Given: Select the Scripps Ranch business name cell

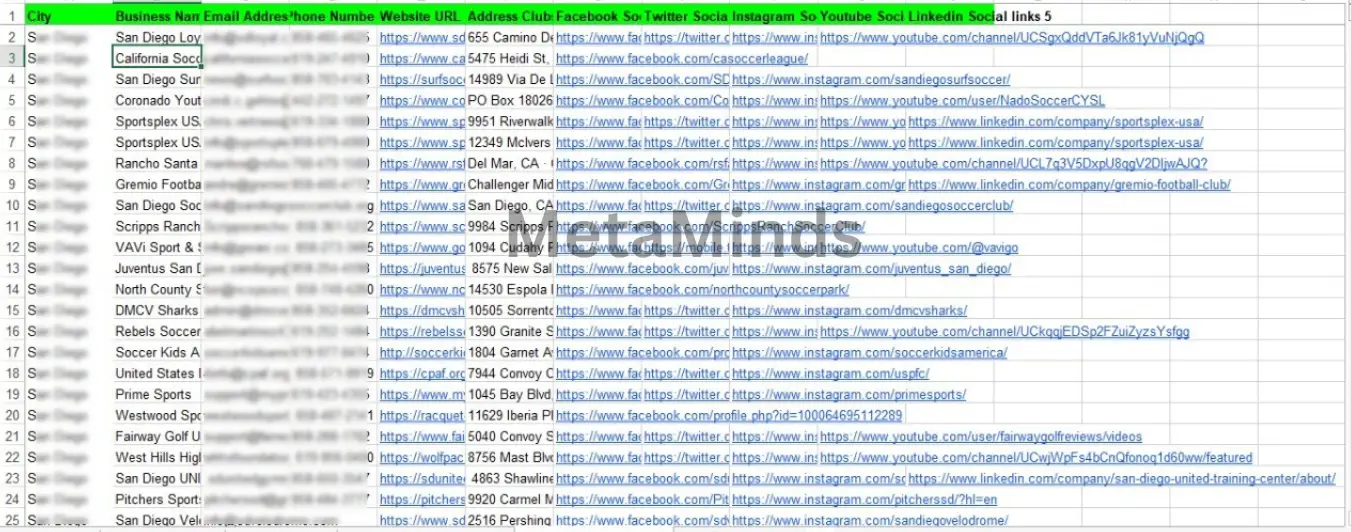Looking at the screenshot, I should (x=157, y=227).
